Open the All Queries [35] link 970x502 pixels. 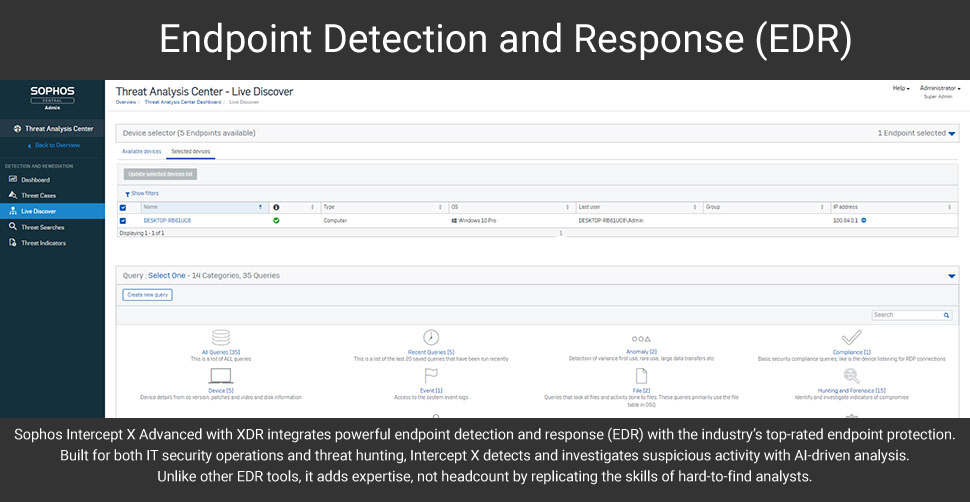pyautogui.click(x=221, y=352)
